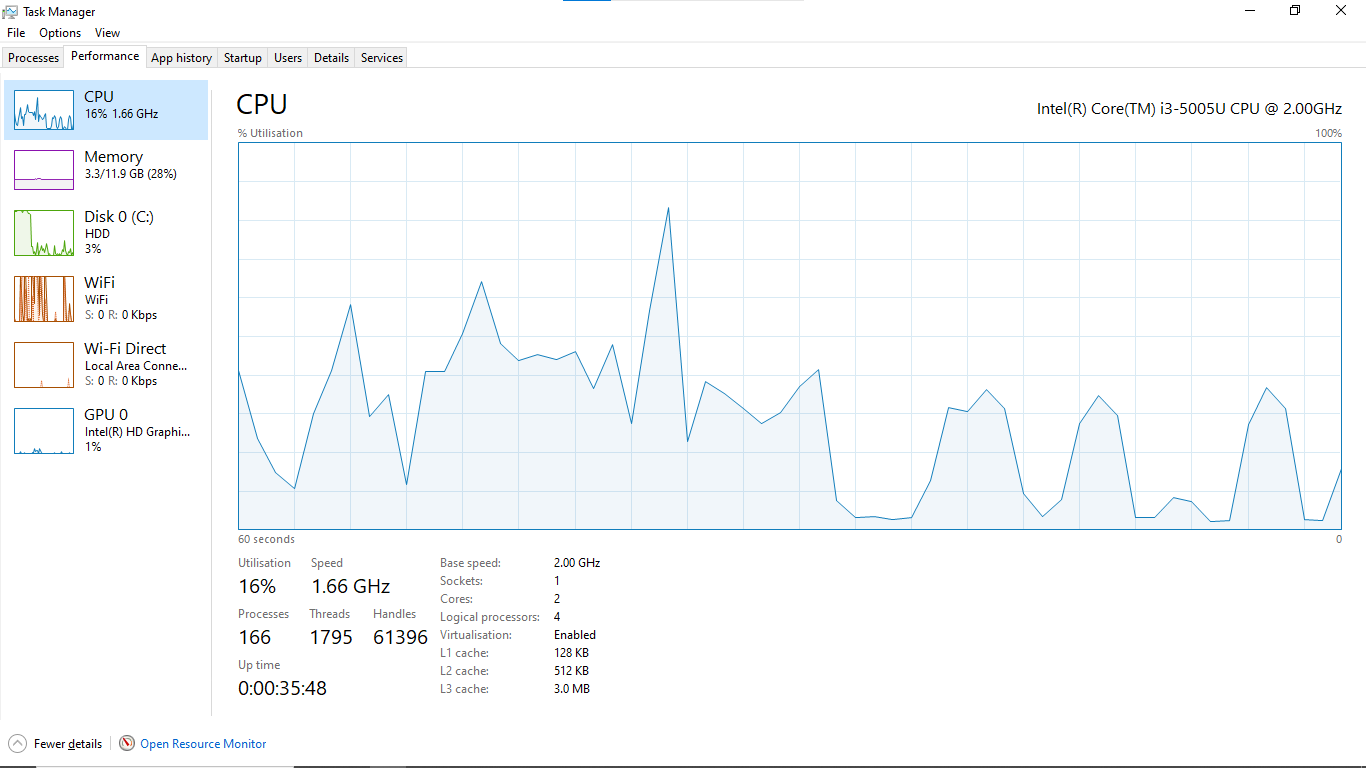Restore down the Task Manager window
Viewport: 1366px width, 768px height.
1295,10
